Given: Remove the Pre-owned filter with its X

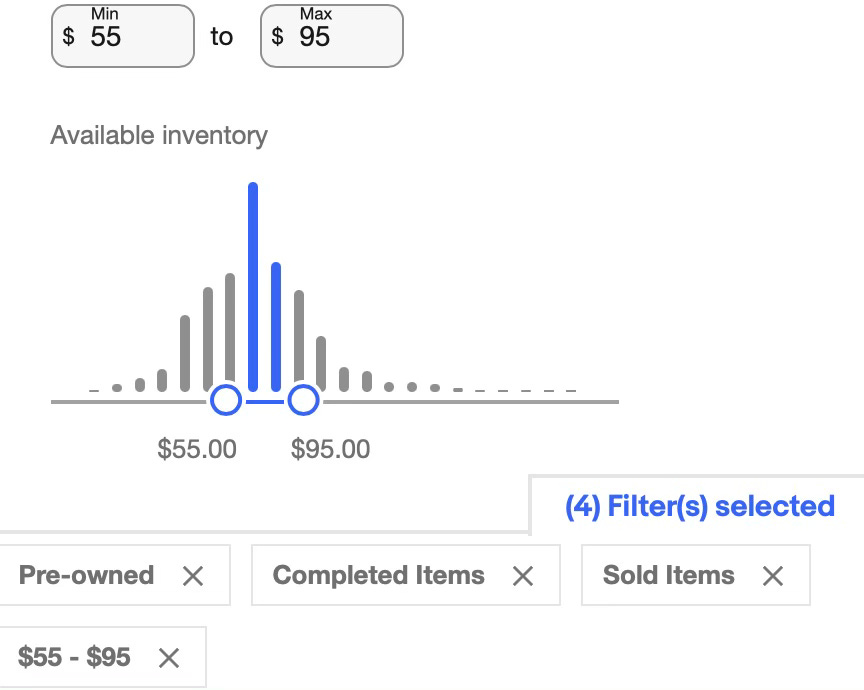Looking at the screenshot, I should (x=193, y=576).
